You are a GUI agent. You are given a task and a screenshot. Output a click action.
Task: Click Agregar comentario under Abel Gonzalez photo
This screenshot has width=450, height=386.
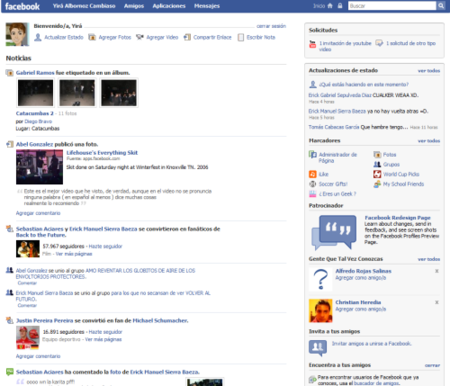[x=38, y=213]
